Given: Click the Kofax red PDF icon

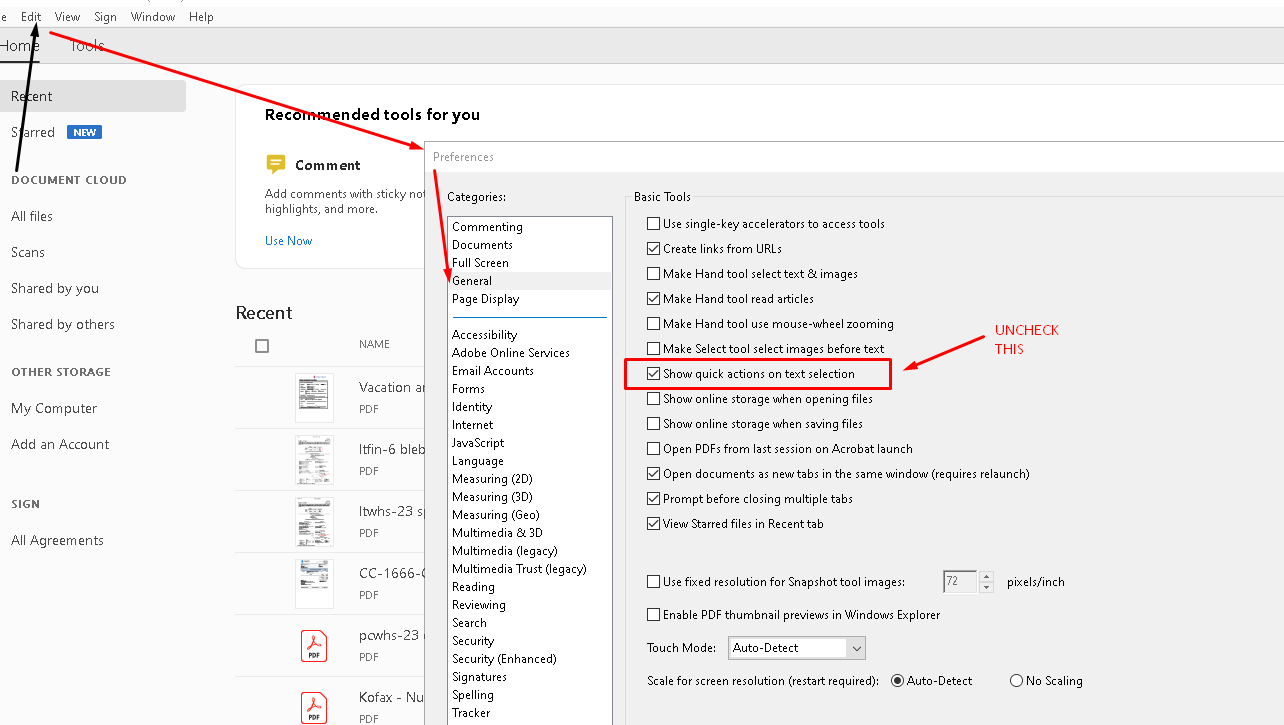Looking at the screenshot, I should [314, 707].
